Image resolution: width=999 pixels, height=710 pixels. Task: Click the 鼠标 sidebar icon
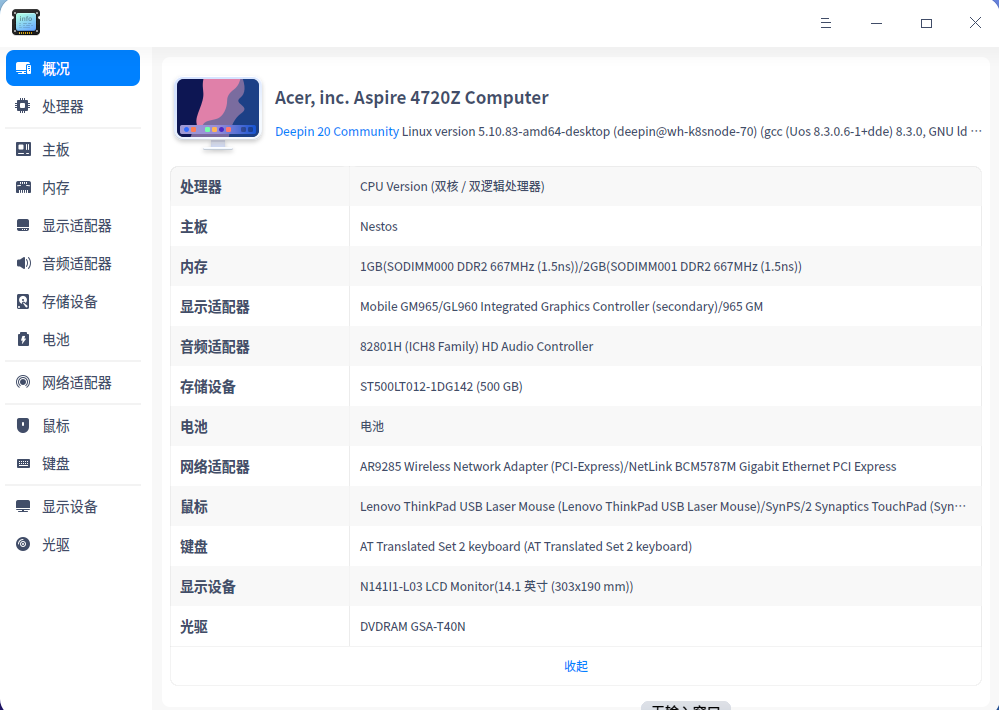click(x=22, y=425)
